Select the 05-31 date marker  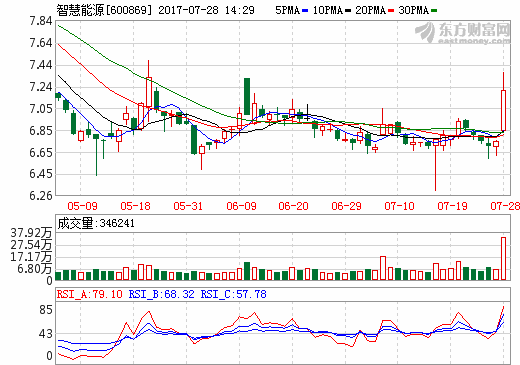coord(188,206)
